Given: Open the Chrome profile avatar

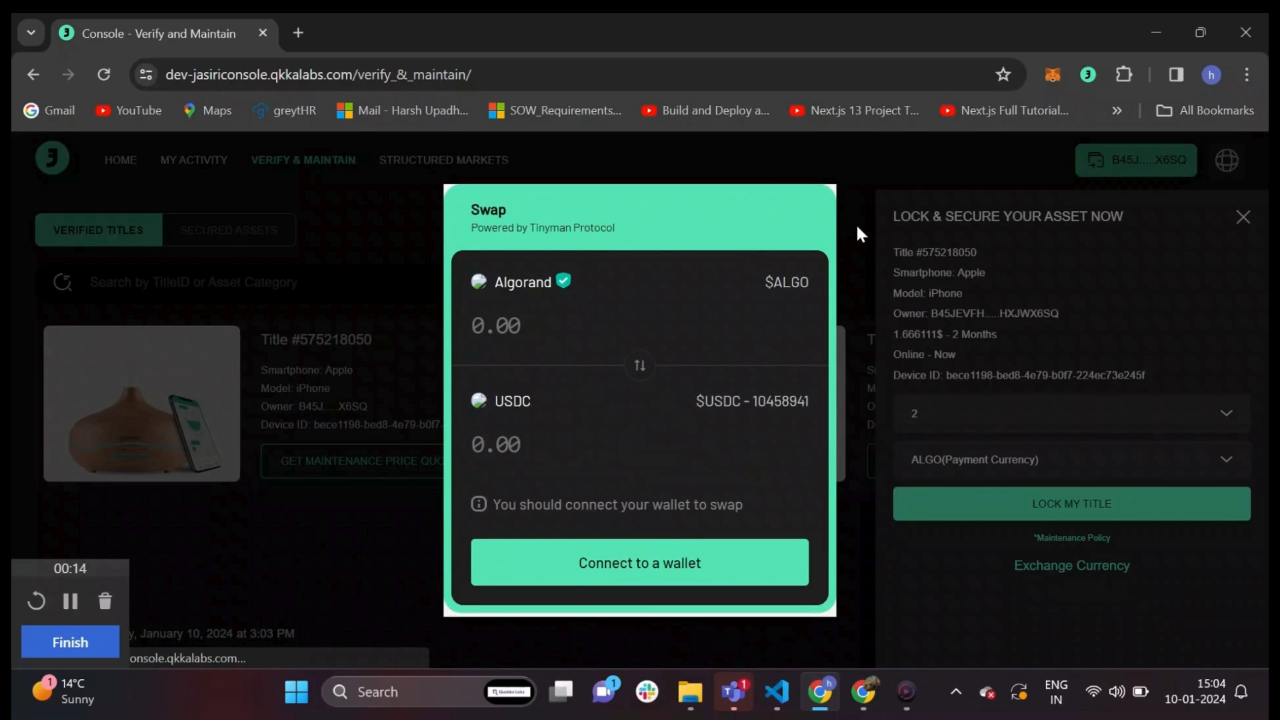Looking at the screenshot, I should 1211,74.
